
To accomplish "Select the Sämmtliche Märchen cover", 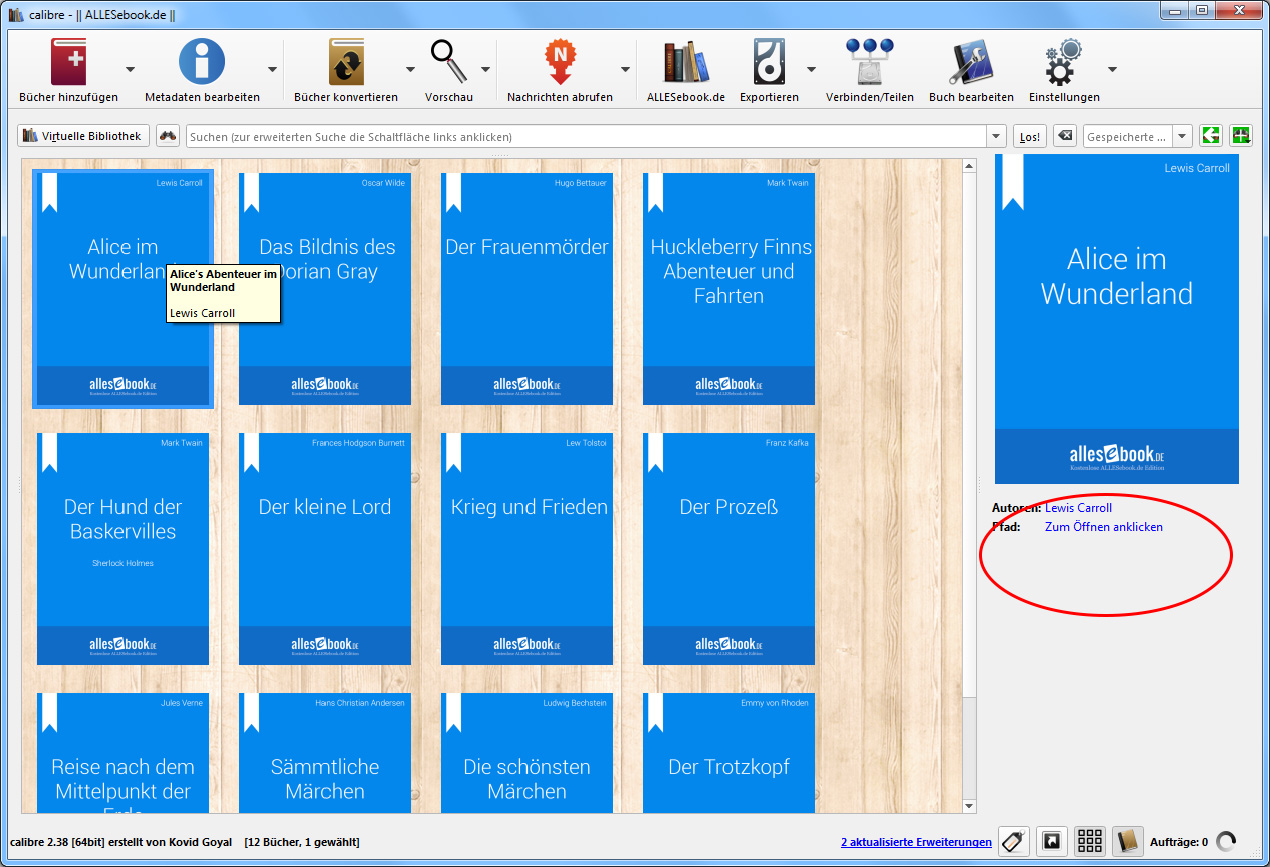I will [325, 753].
